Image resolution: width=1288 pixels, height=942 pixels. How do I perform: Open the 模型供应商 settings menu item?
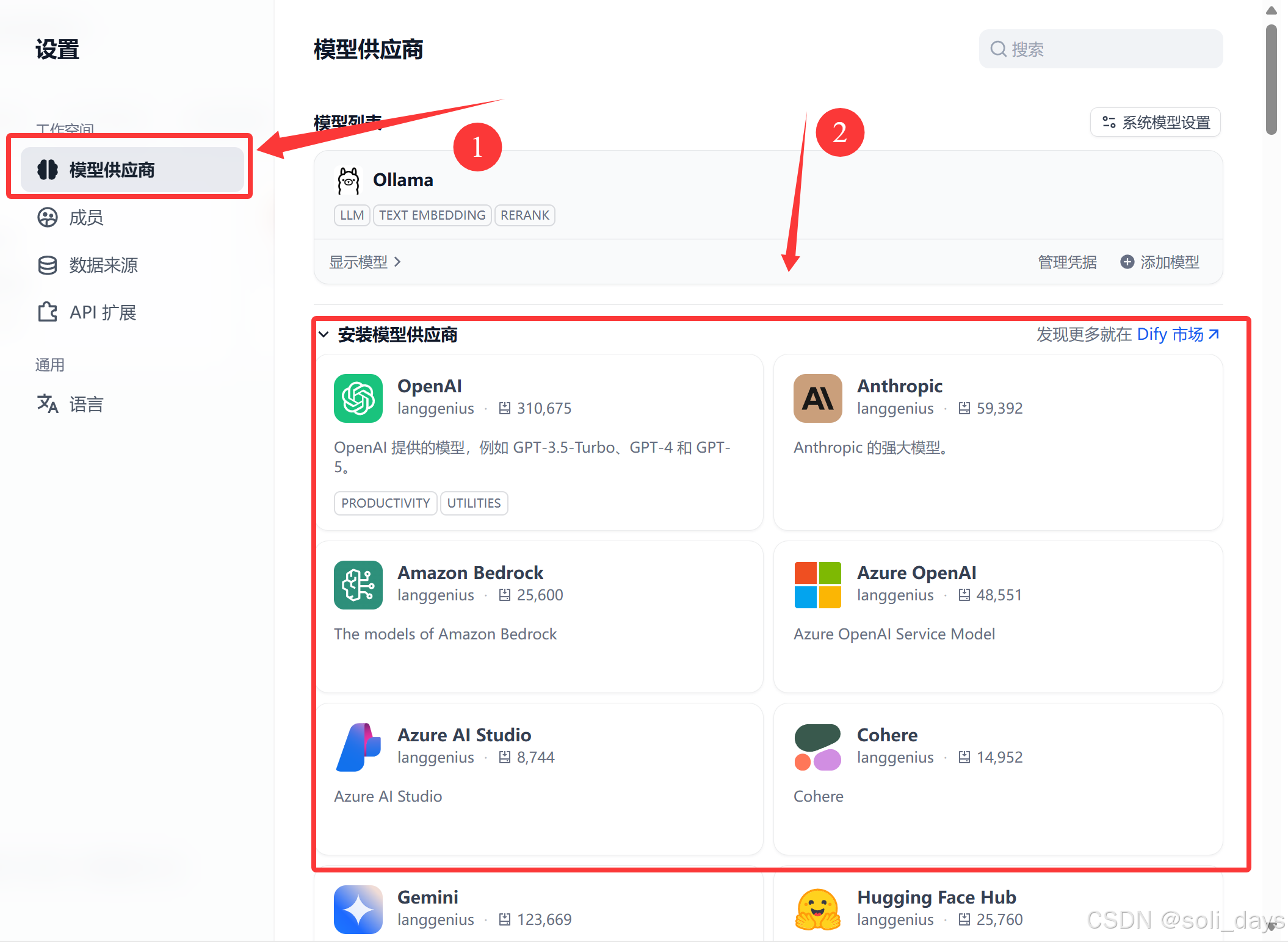click(x=132, y=169)
